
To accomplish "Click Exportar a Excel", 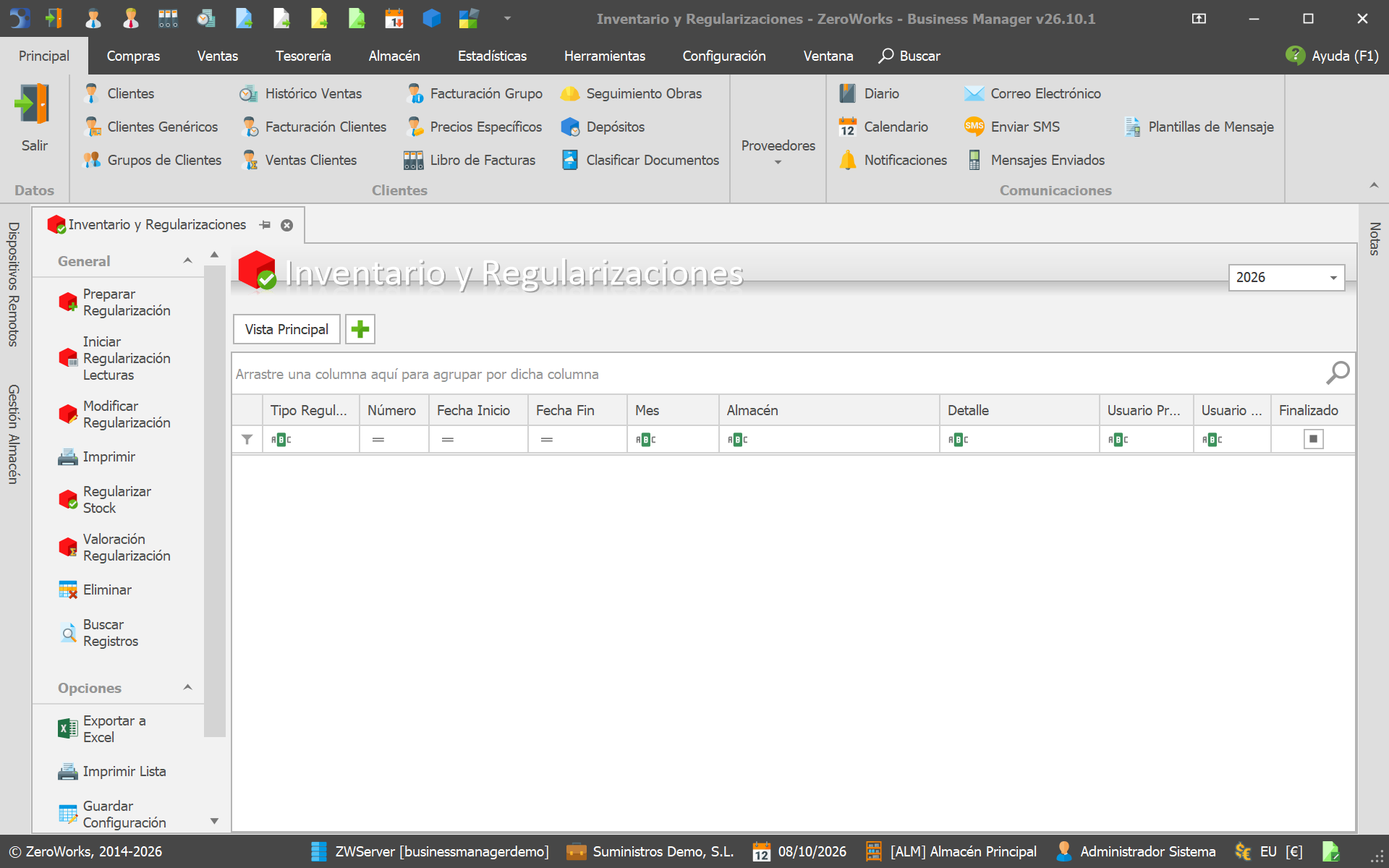I will pyautogui.click(x=103, y=729).
